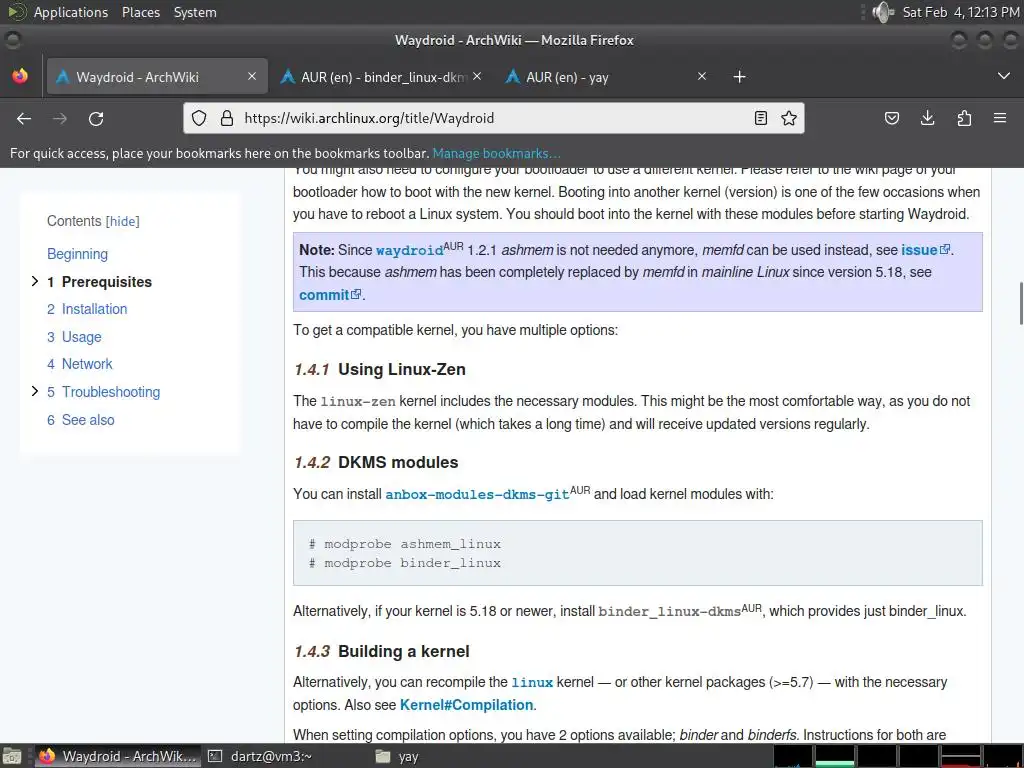Open the Firefox hamburger application menu
The width and height of the screenshot is (1024, 768).
click(1000, 118)
